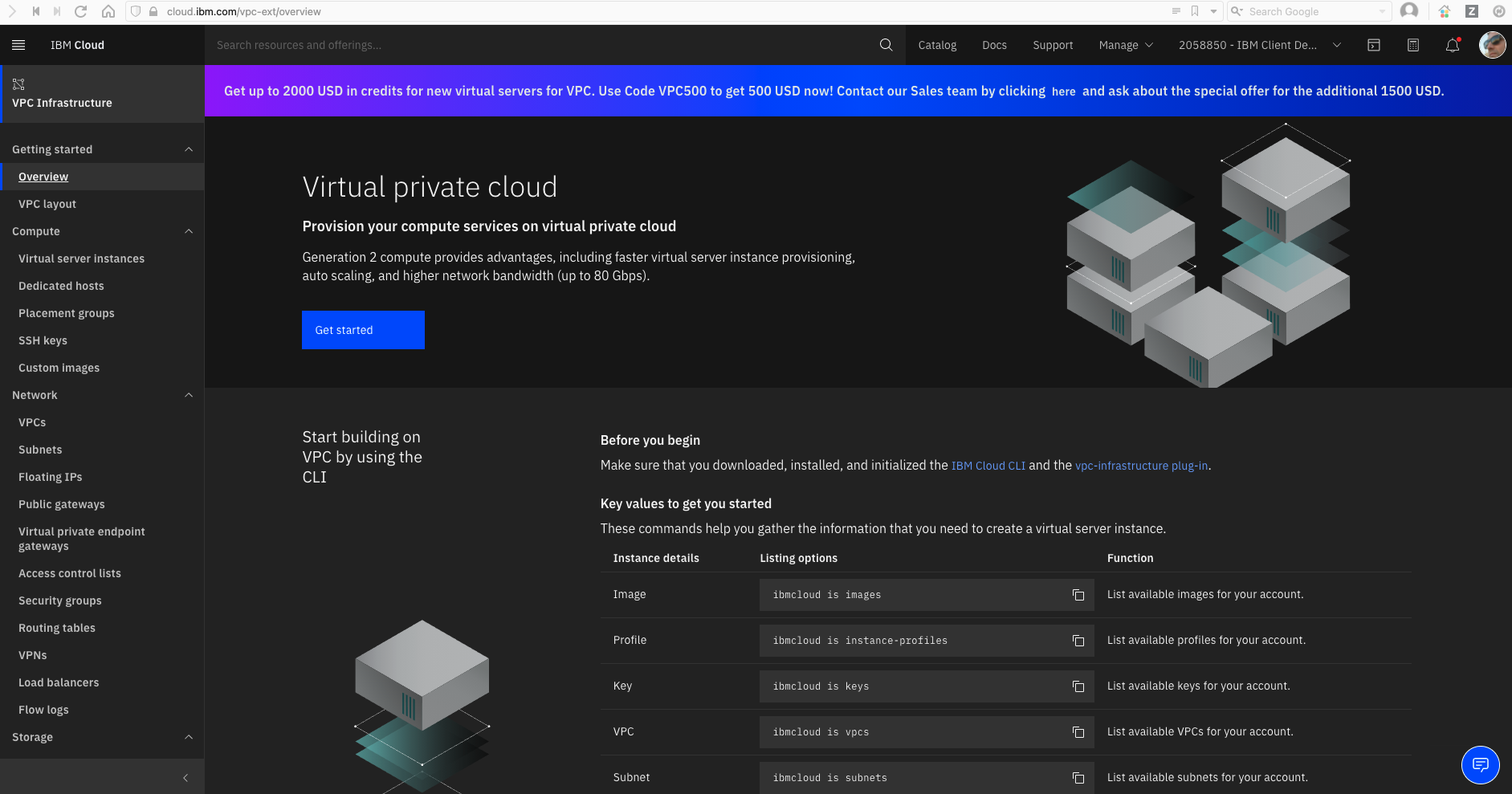Viewport: 1512px width, 794px height.
Task: Open the IBM Cloud Shell icon
Action: pos(1374,45)
